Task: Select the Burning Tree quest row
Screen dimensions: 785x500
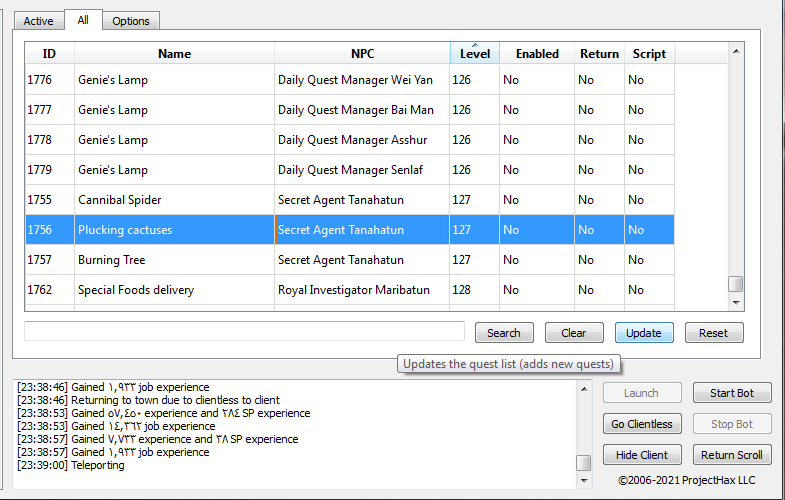Action: (x=175, y=260)
